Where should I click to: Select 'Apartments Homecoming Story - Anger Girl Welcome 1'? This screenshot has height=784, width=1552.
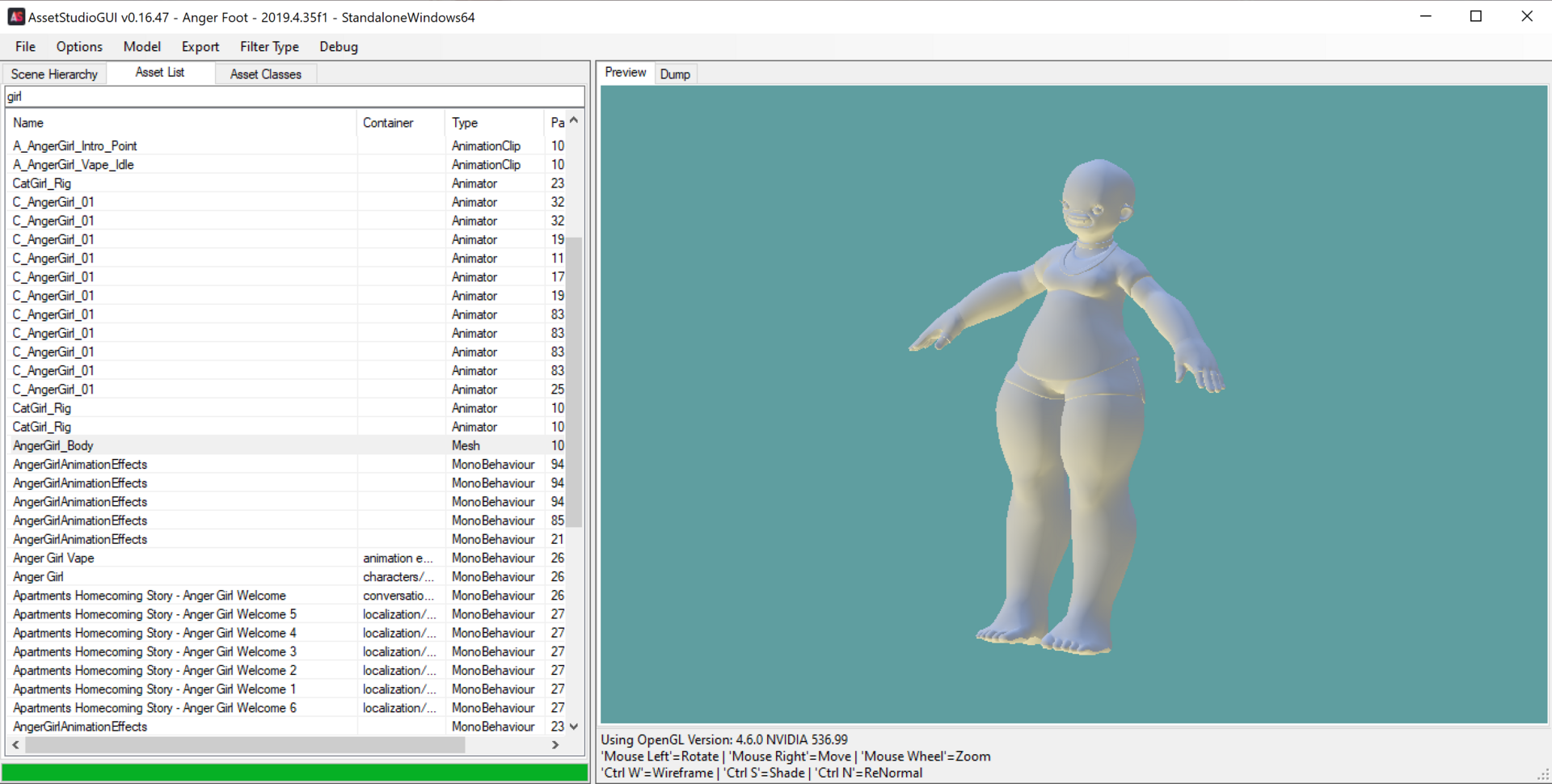(287, 689)
